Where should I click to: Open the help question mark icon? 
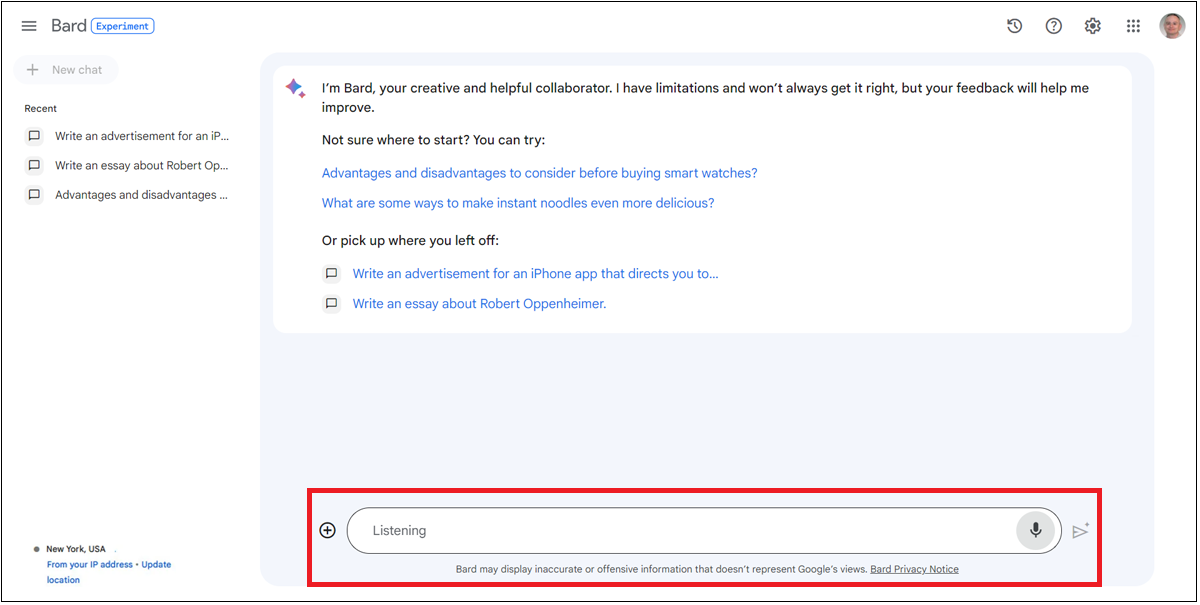1053,26
